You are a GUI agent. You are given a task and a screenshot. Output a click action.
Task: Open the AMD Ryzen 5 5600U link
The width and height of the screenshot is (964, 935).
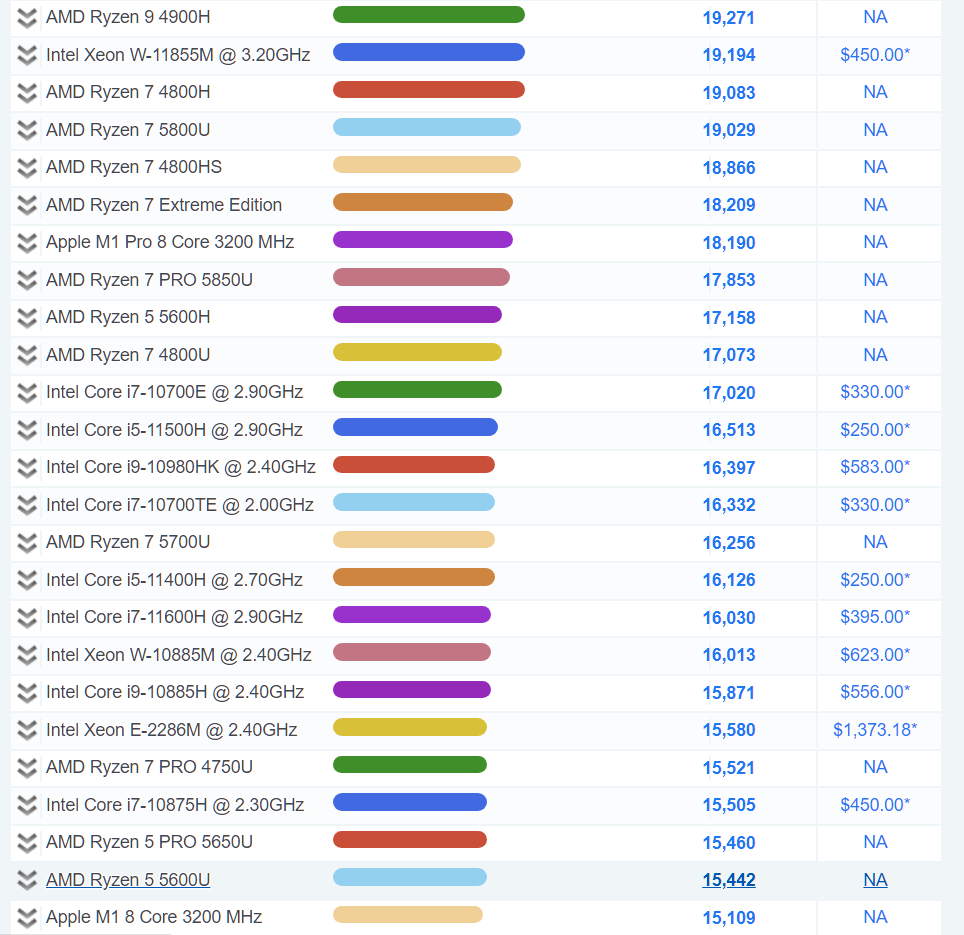click(x=128, y=880)
